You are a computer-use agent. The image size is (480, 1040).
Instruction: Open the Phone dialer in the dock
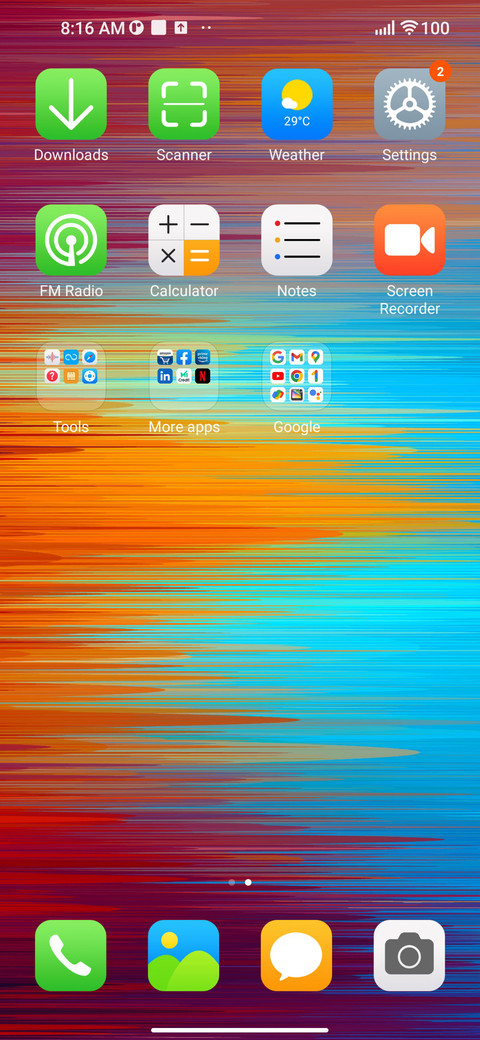click(71, 956)
